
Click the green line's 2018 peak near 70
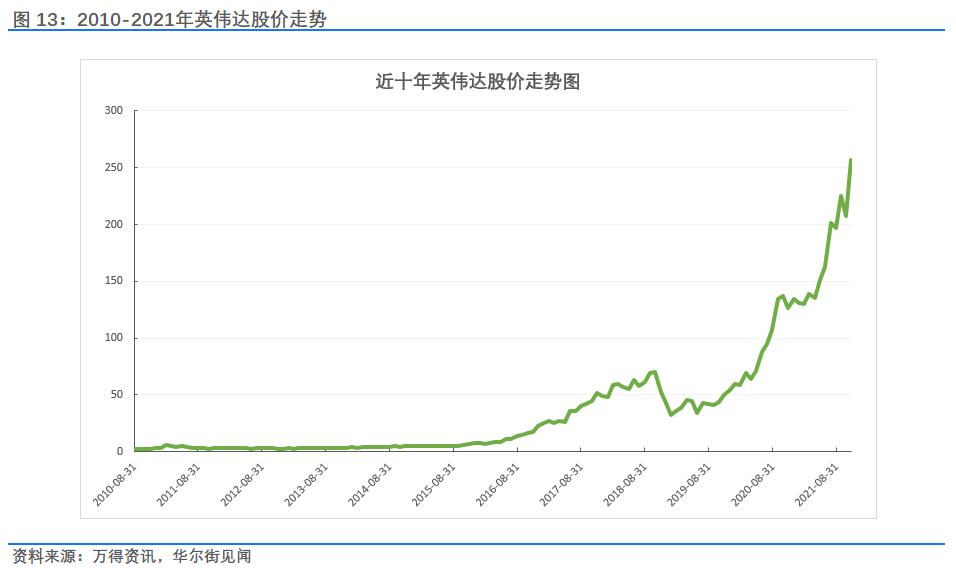(x=653, y=372)
